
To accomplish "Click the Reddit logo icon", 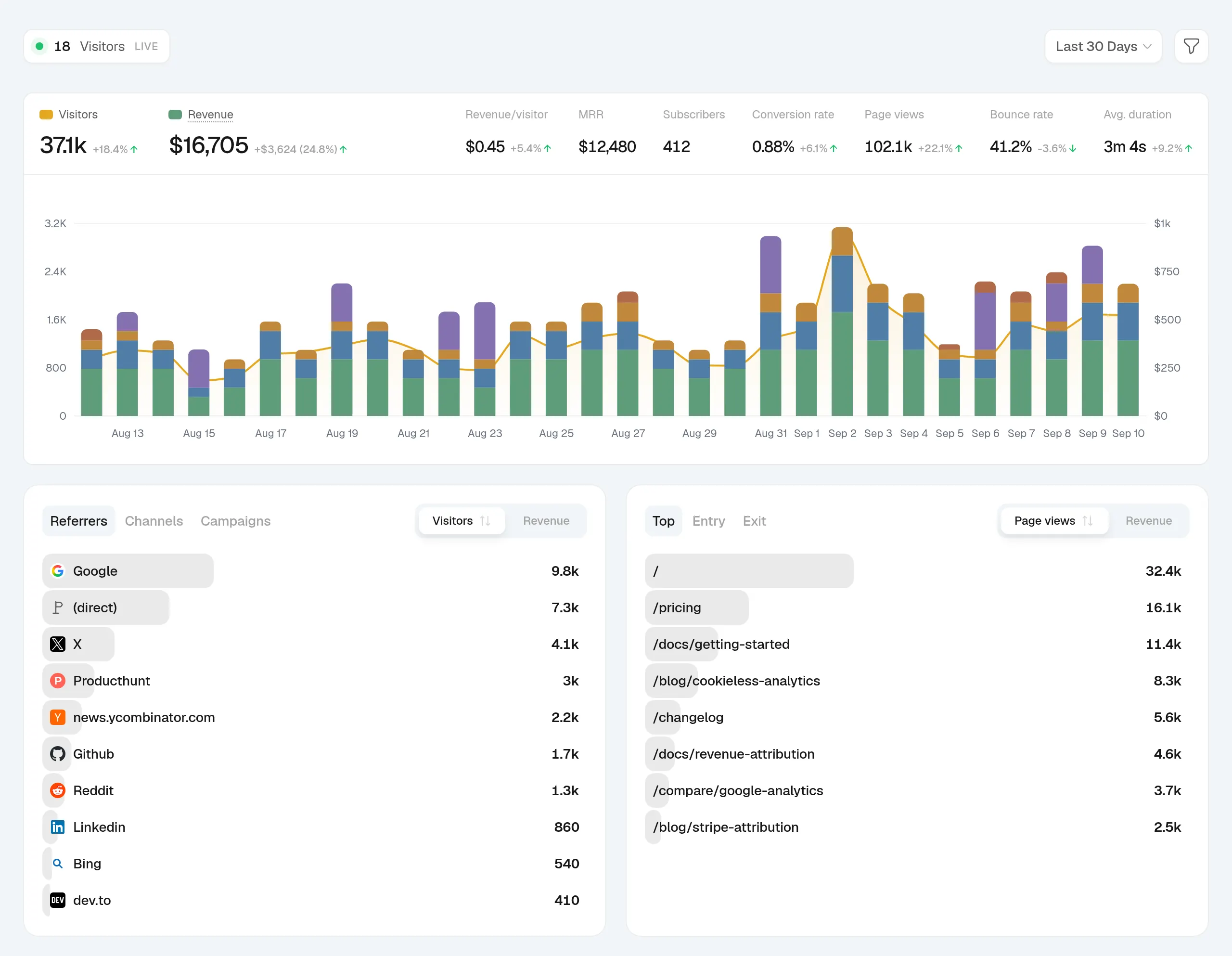I will 58,790.
